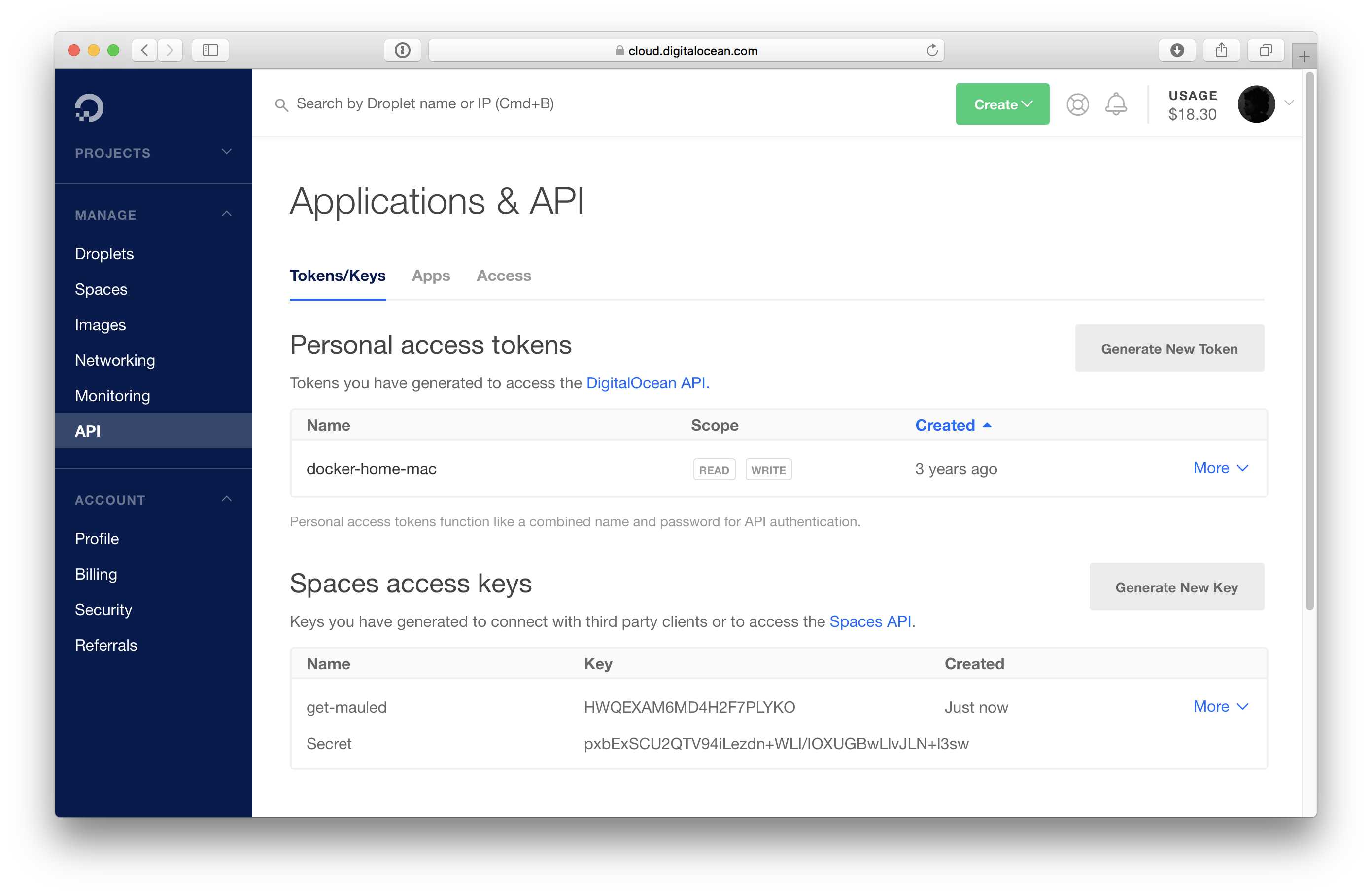Image resolution: width=1372 pixels, height=896 pixels.
Task: Reload the page with refresh icon
Action: [x=931, y=51]
